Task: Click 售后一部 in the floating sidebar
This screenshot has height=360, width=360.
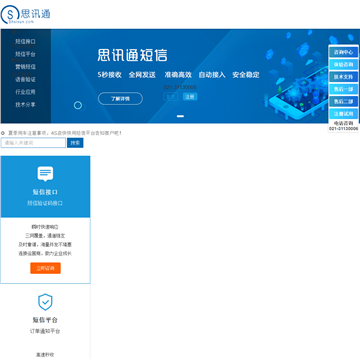Action: coord(343,89)
